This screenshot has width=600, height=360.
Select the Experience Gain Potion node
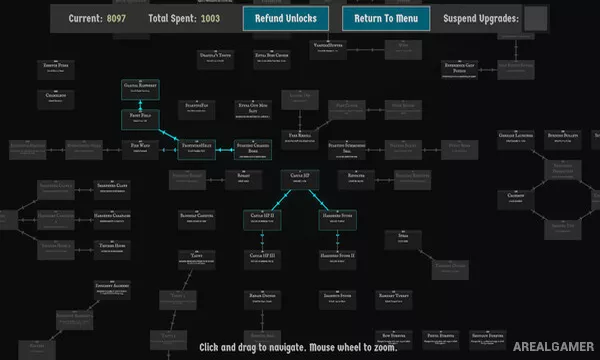(459, 70)
